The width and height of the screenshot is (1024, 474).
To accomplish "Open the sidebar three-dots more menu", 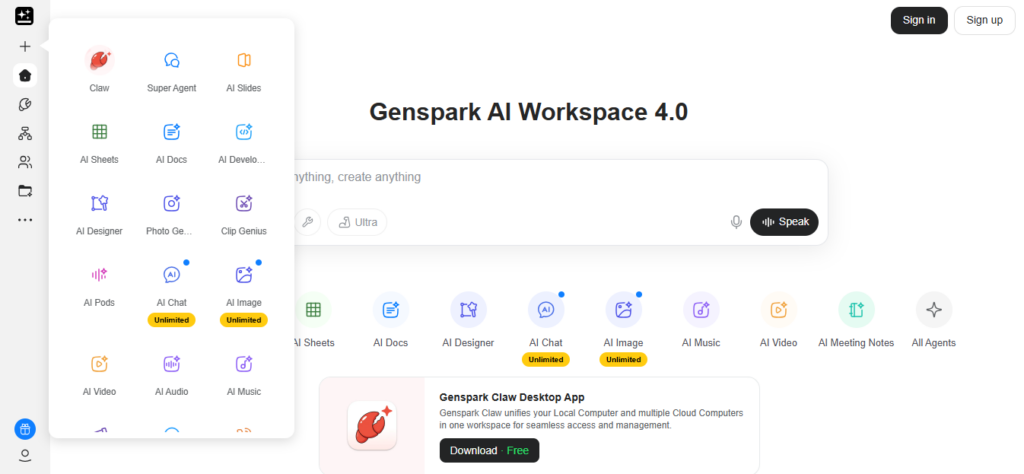I will point(25,220).
